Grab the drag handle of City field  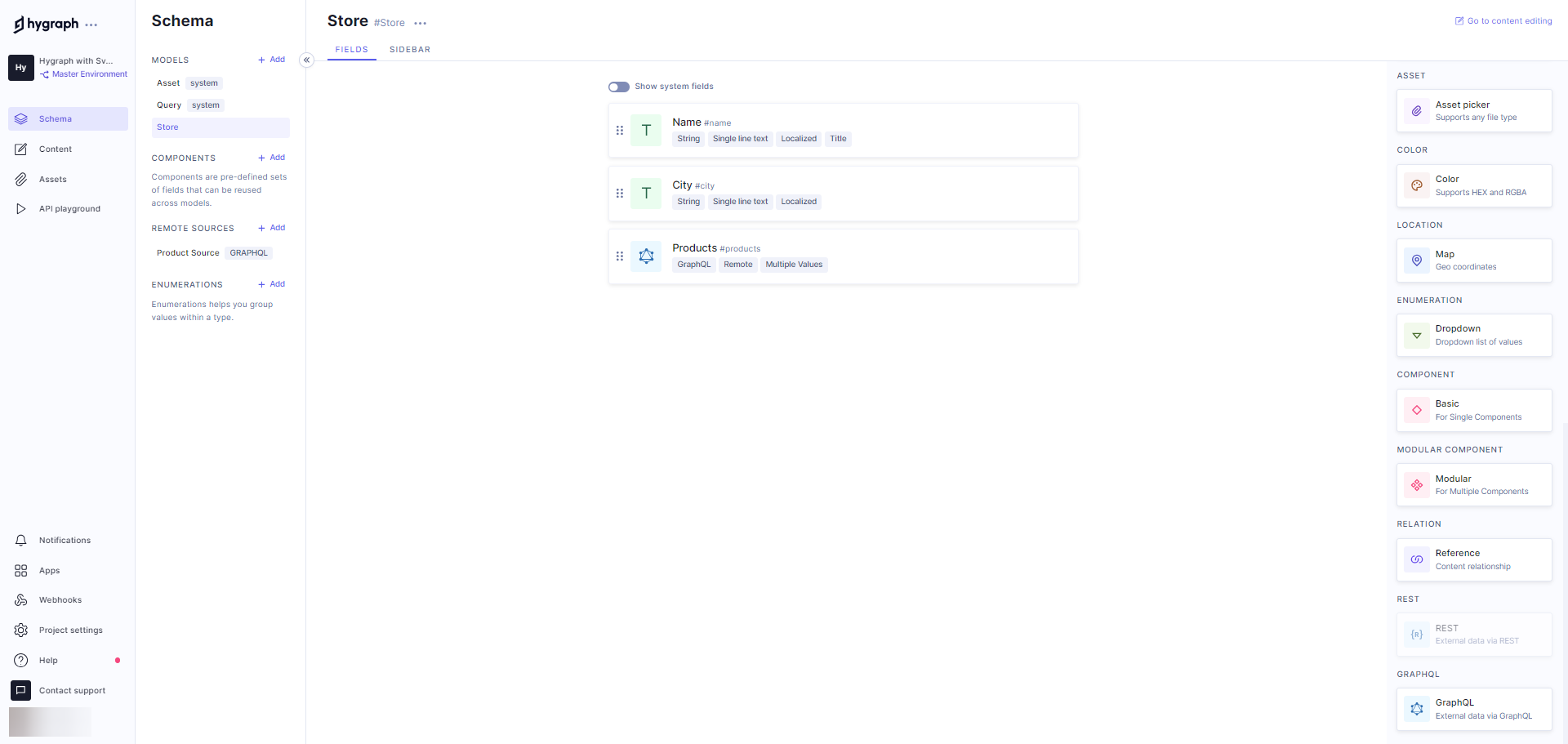pyautogui.click(x=620, y=194)
